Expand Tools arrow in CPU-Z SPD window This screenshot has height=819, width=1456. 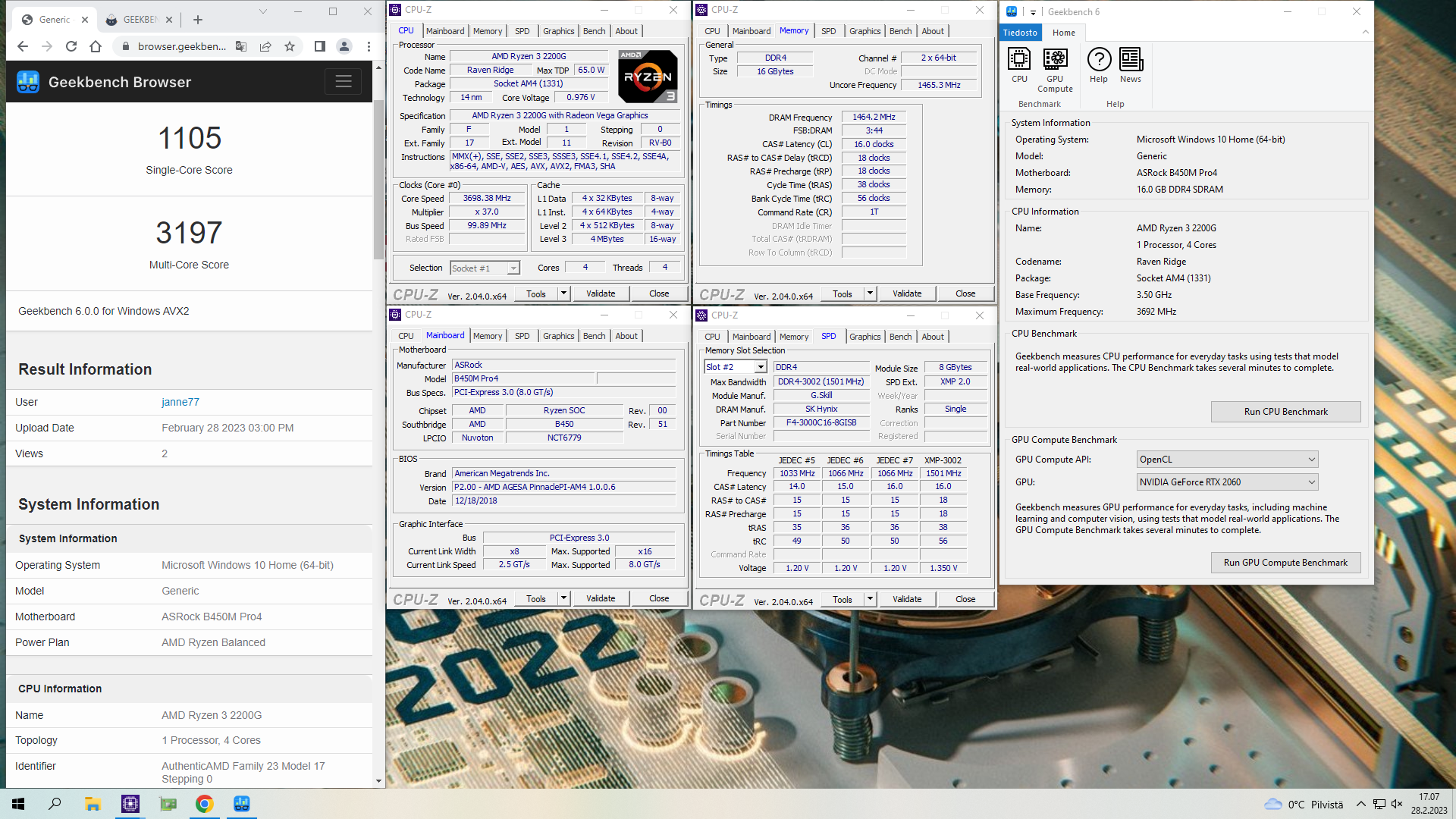[x=870, y=599]
